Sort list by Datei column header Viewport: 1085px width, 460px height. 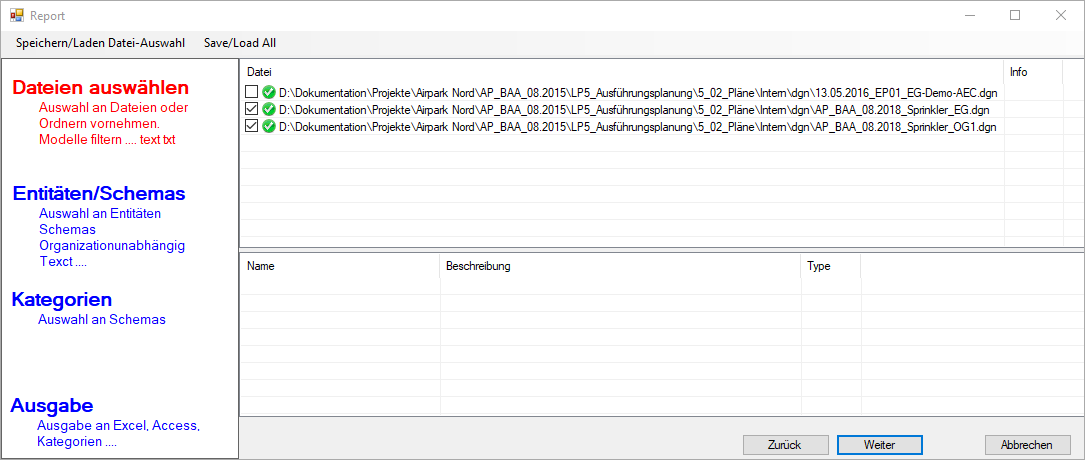point(621,72)
